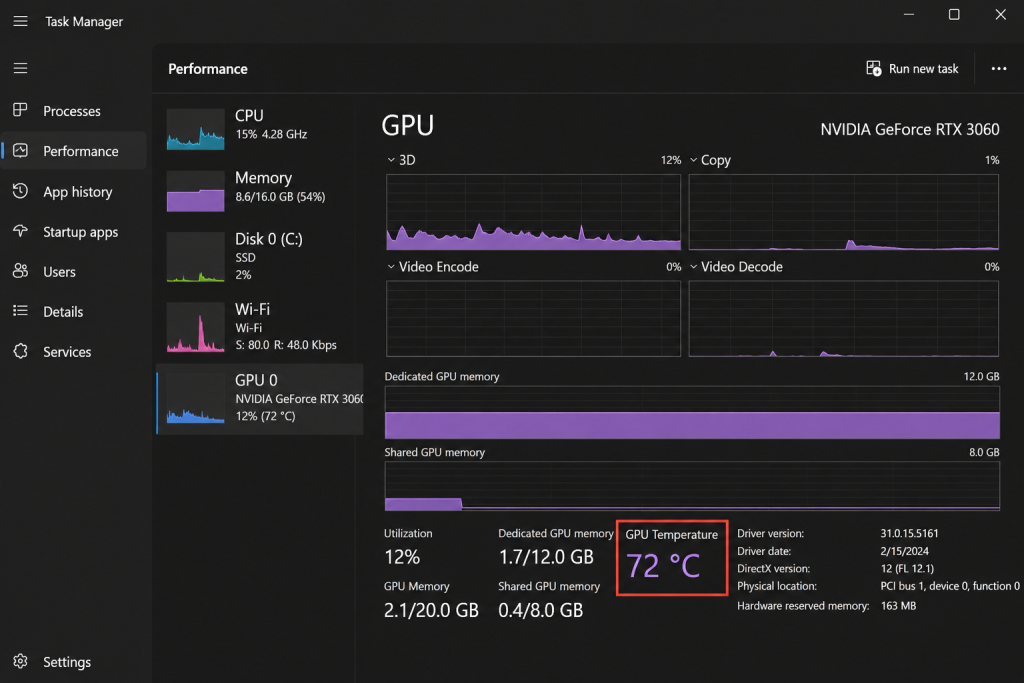
Task: Open the Video Decode engine dropdown chevron
Action: pos(694,266)
